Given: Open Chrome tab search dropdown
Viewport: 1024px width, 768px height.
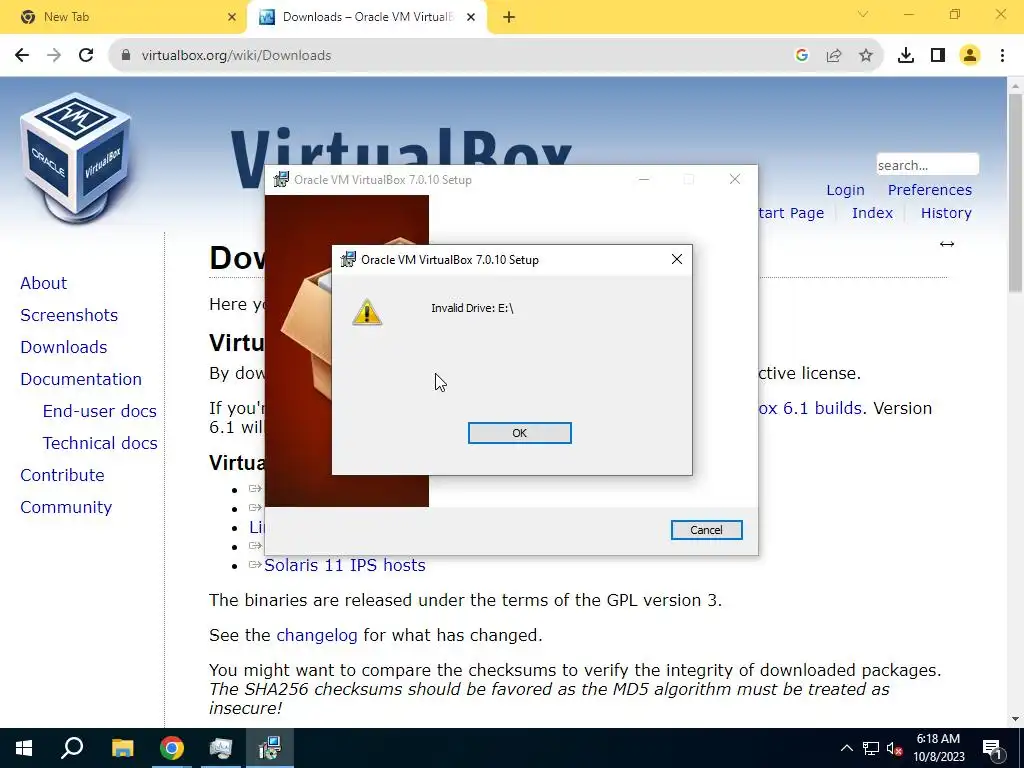Looking at the screenshot, I should click(x=862, y=14).
